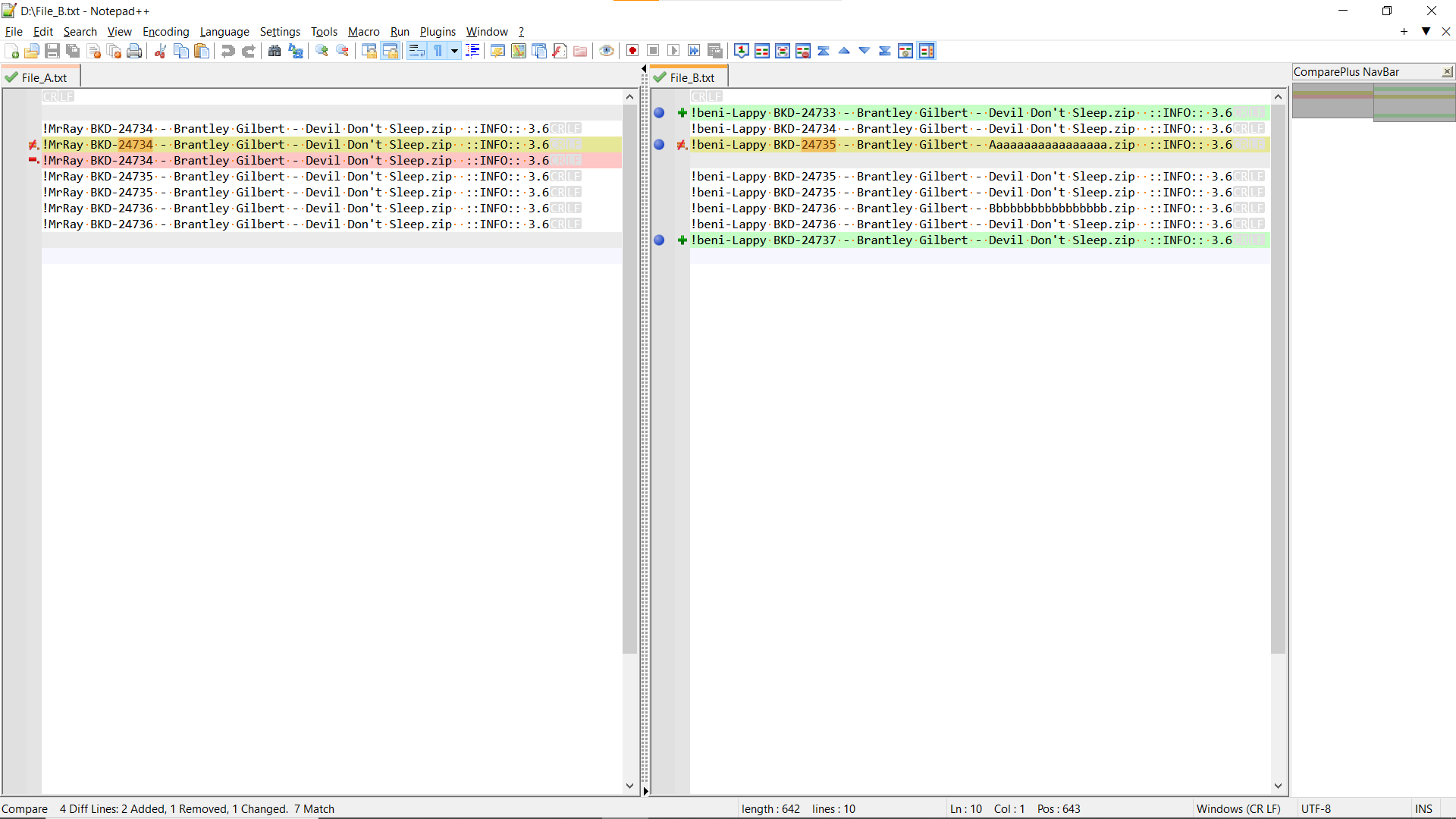Jump to the first difference
1456x819 pixels.
pos(824,50)
